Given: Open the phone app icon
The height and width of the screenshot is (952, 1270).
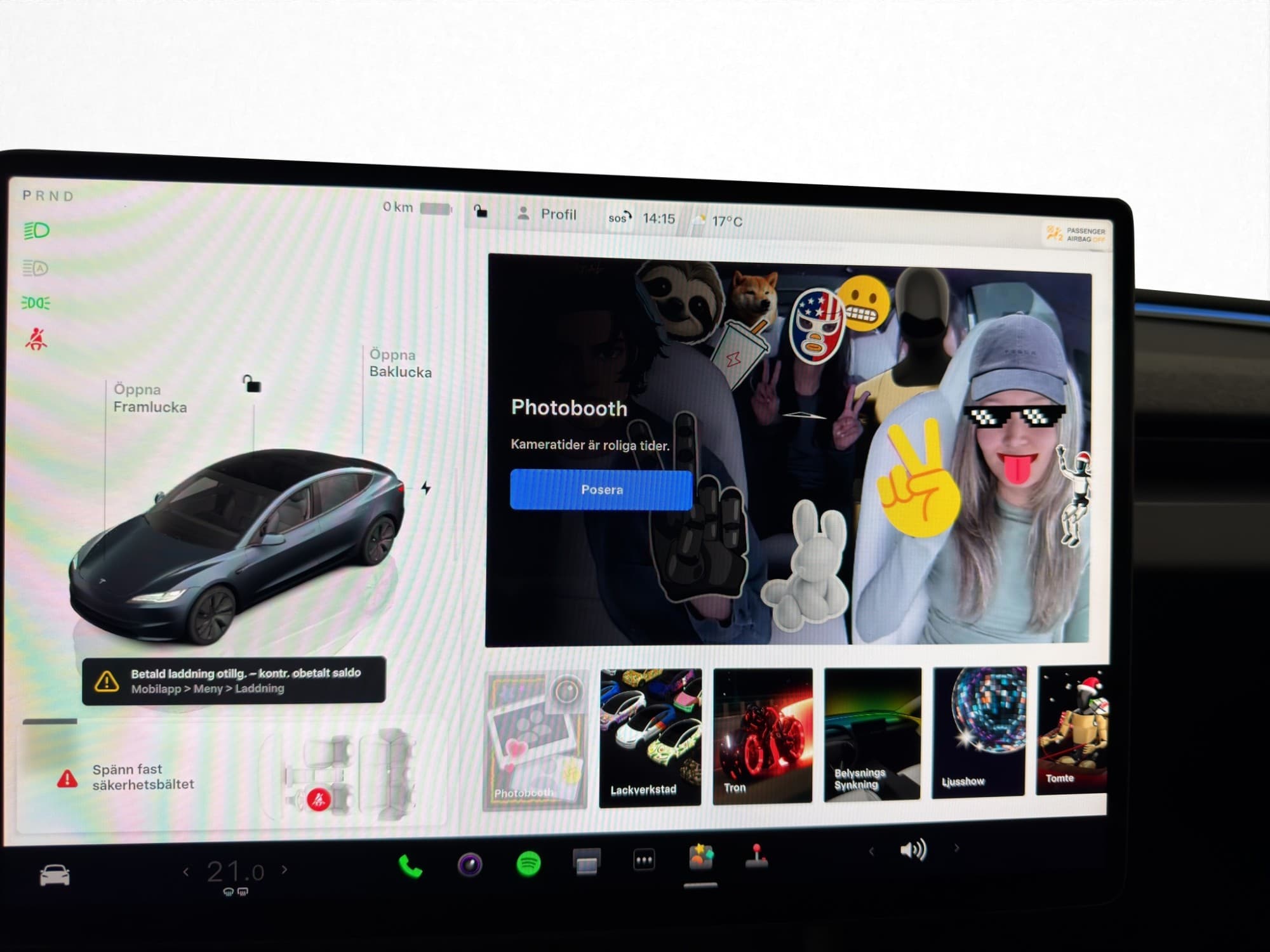Looking at the screenshot, I should (410, 867).
